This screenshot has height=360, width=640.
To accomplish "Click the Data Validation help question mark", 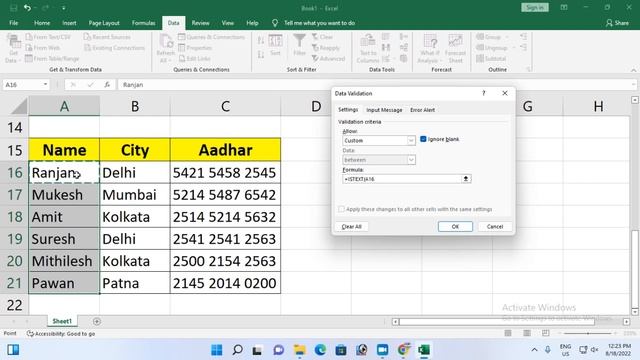I will tap(484, 93).
